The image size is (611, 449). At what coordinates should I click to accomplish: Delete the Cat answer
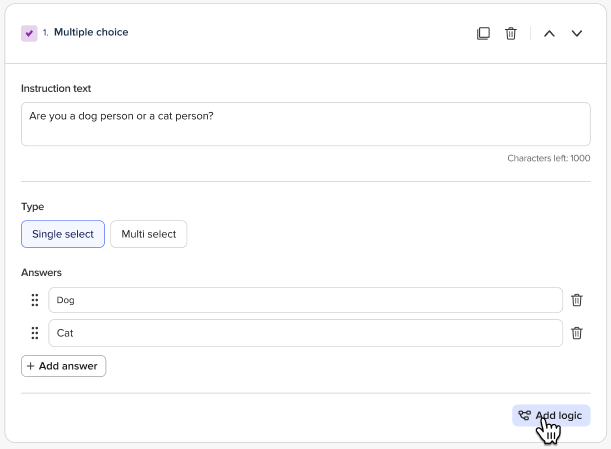coord(577,333)
